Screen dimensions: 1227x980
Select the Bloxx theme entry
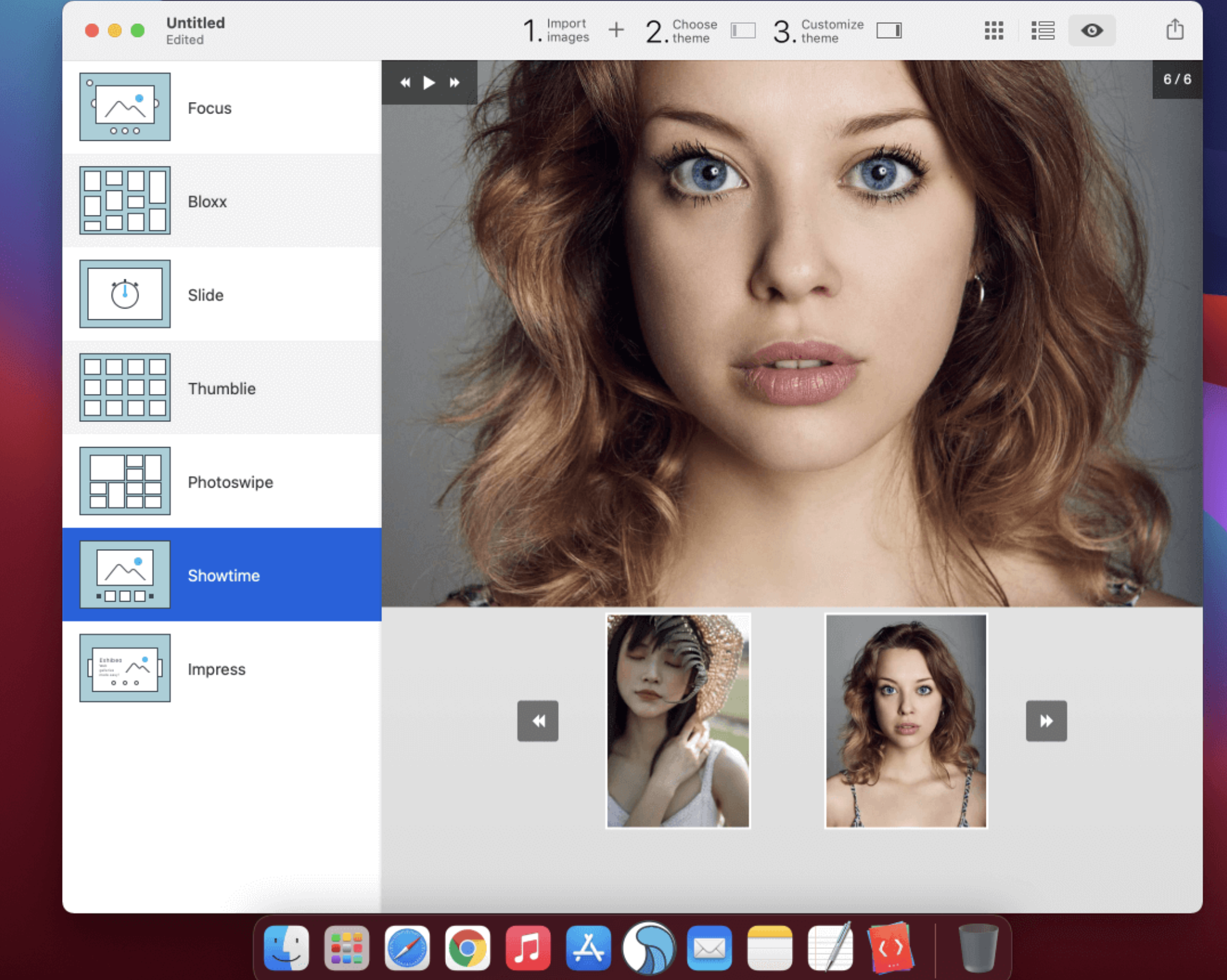(206, 201)
